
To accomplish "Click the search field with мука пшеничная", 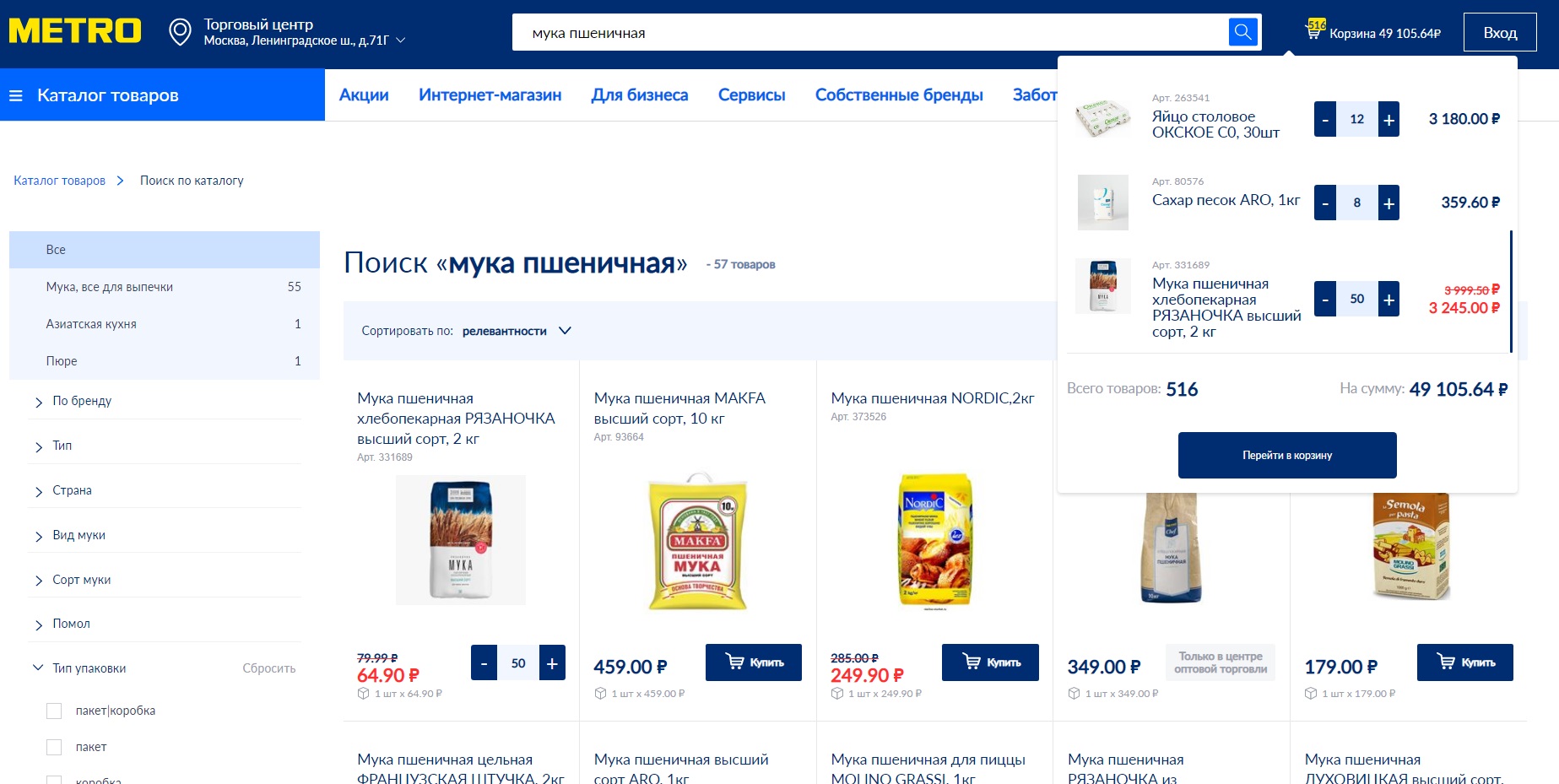I will (870, 33).
